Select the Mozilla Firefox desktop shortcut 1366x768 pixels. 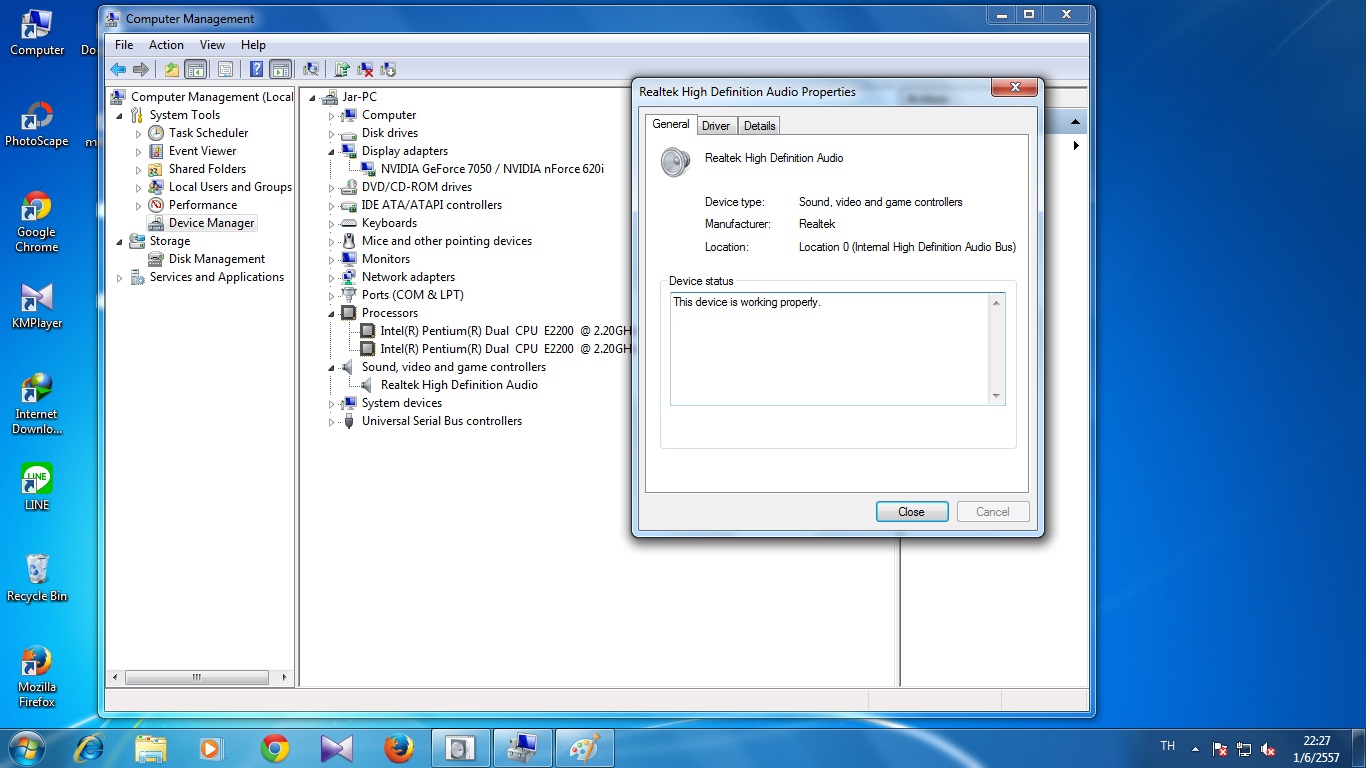pos(37,677)
